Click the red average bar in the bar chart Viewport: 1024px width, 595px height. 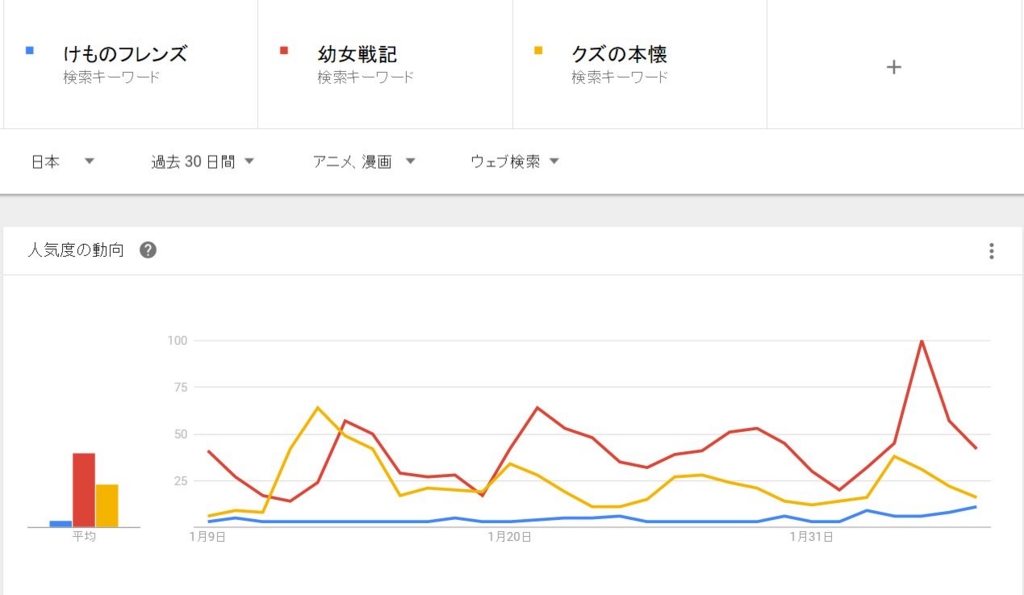coord(84,490)
